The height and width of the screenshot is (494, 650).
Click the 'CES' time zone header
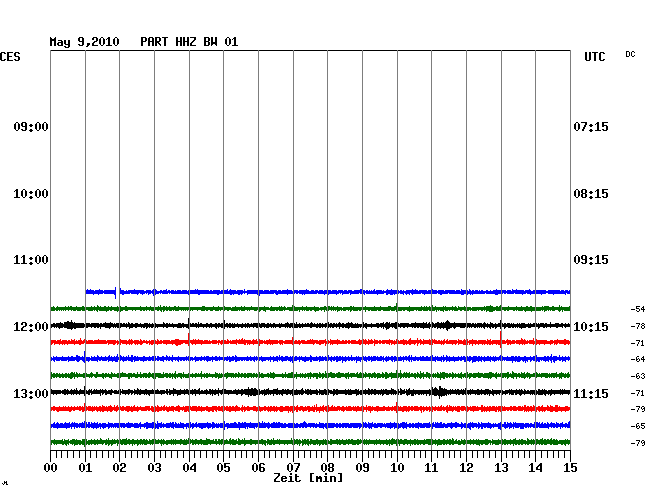[10, 58]
